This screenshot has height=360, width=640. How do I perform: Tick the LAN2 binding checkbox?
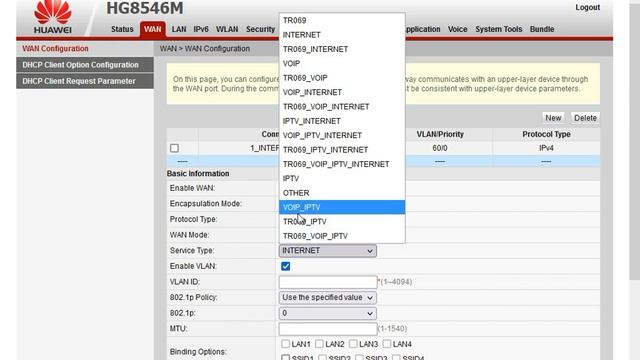(x=320, y=344)
